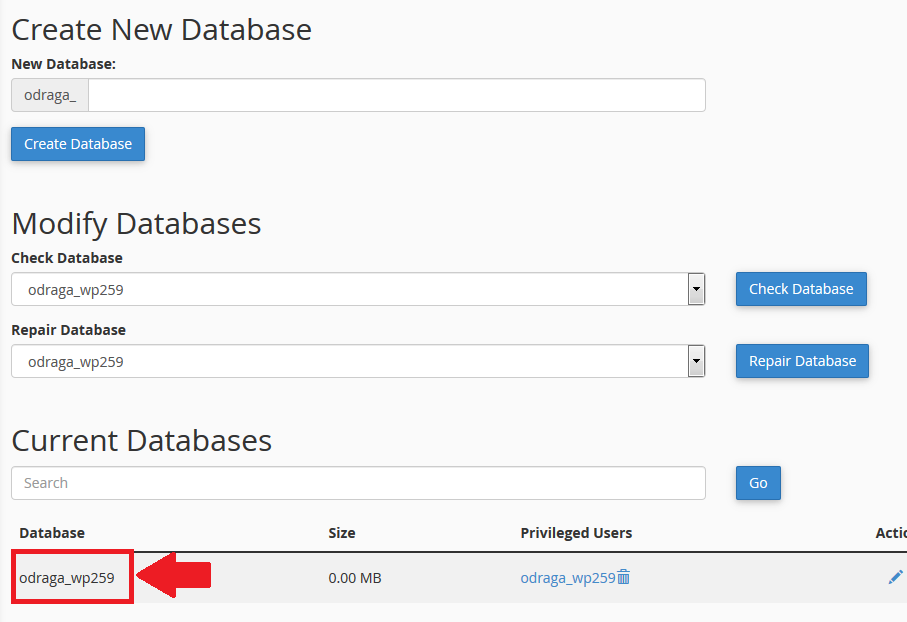Viewport: 907px width, 622px height.
Task: Click into the Current Databases Search box
Action: point(358,483)
